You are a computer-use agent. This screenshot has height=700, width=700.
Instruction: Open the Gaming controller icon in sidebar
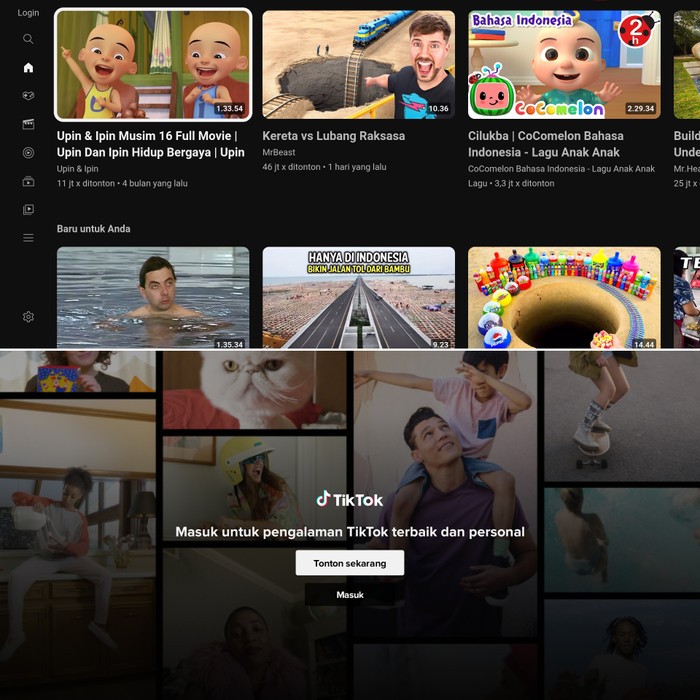click(28, 96)
